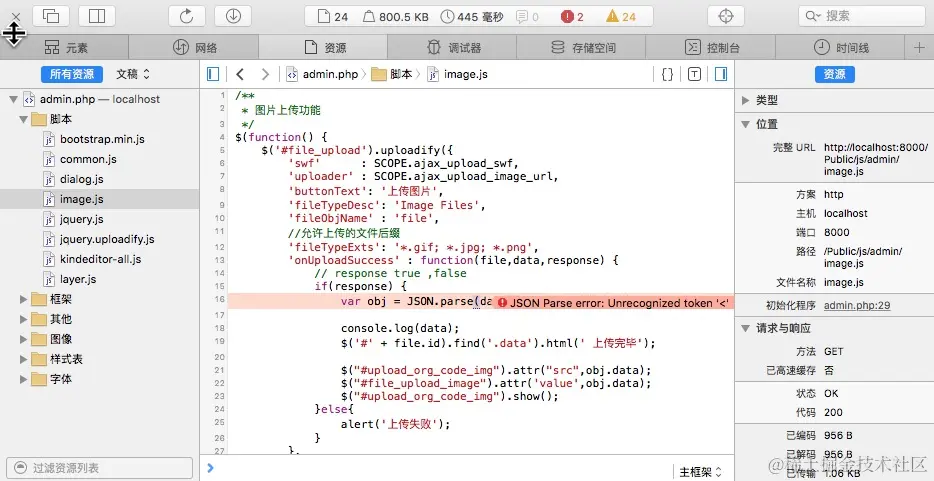Viewport: 934px width, 481px height.
Task: Click line number 16 in the gutter
Action: pos(220,299)
